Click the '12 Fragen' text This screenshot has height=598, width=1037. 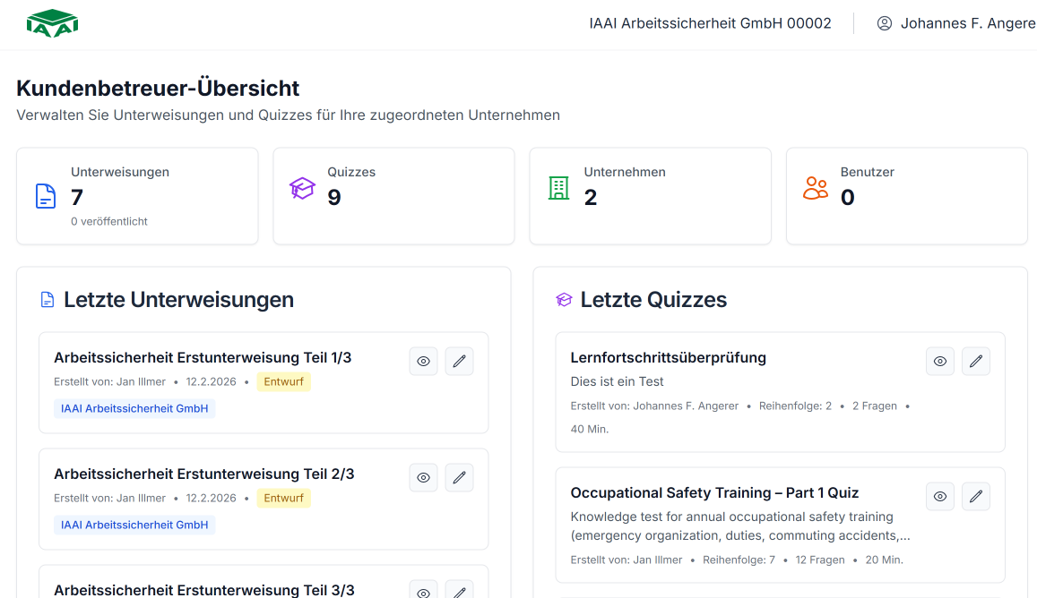[820, 560]
